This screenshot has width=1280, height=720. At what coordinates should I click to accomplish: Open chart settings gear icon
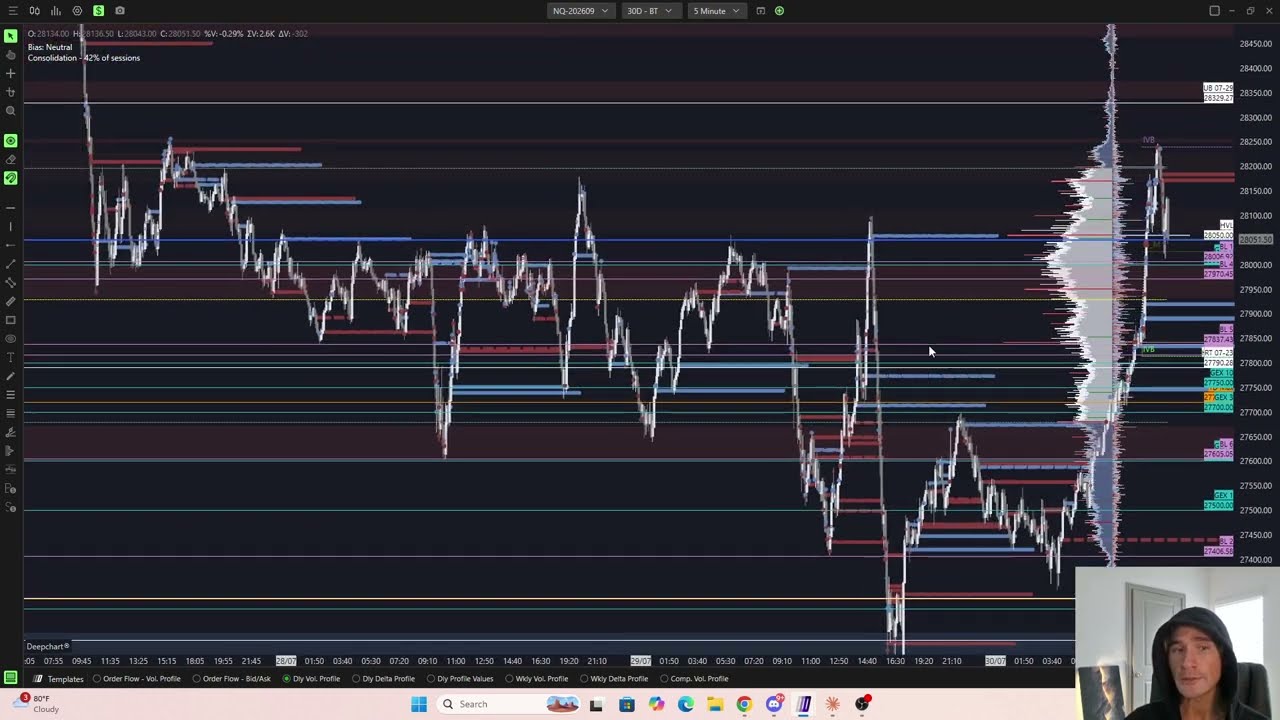pyautogui.click(x=77, y=11)
